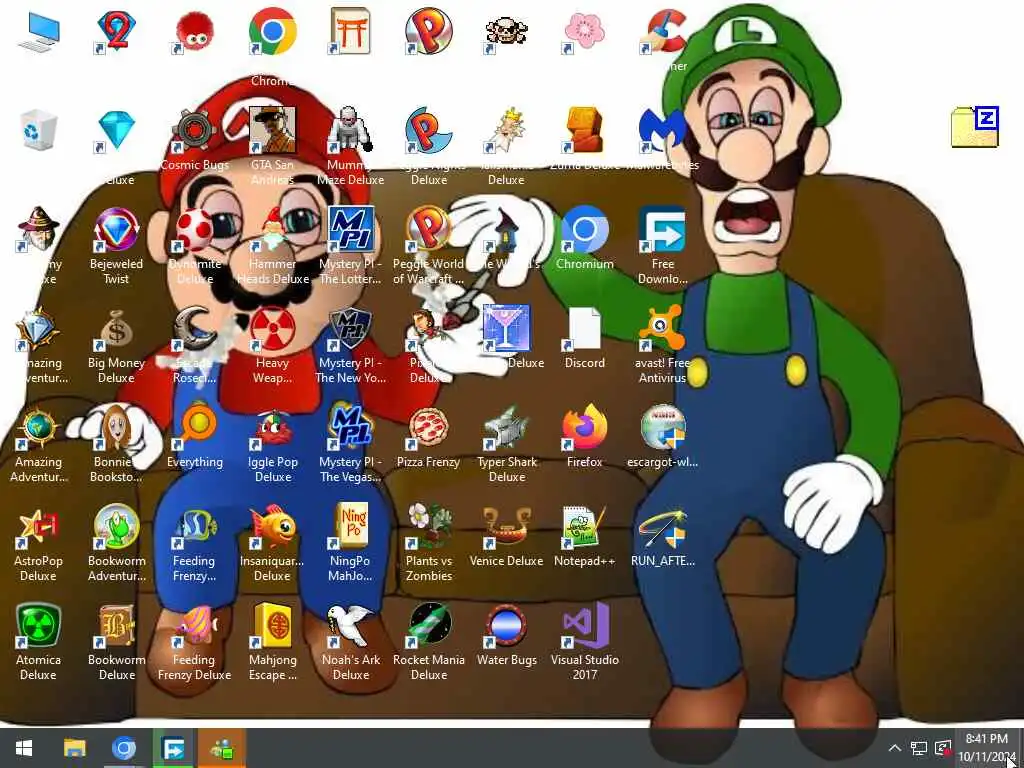This screenshot has width=1024, height=768.
Task: Open the Rocket Mania Deluxe icon
Action: [428, 641]
